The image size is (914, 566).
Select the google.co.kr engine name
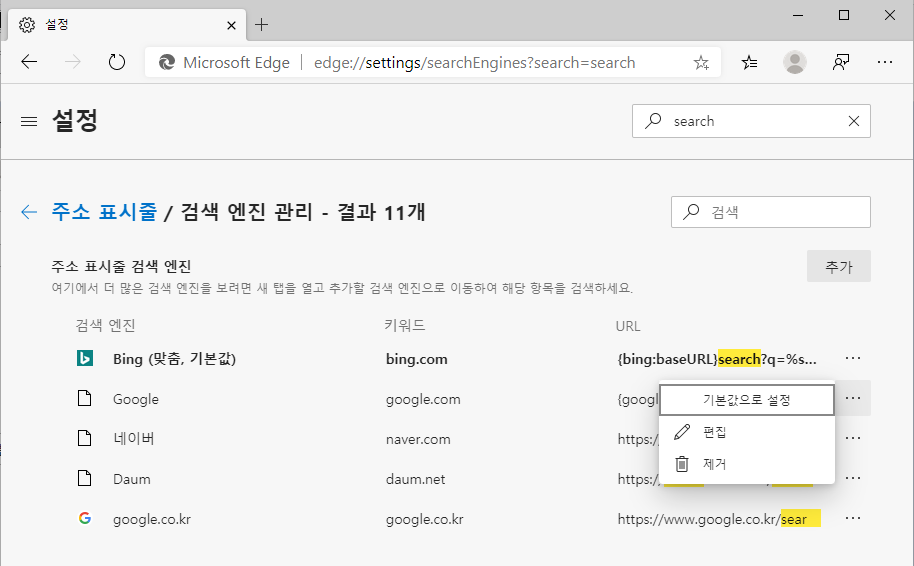(x=152, y=519)
